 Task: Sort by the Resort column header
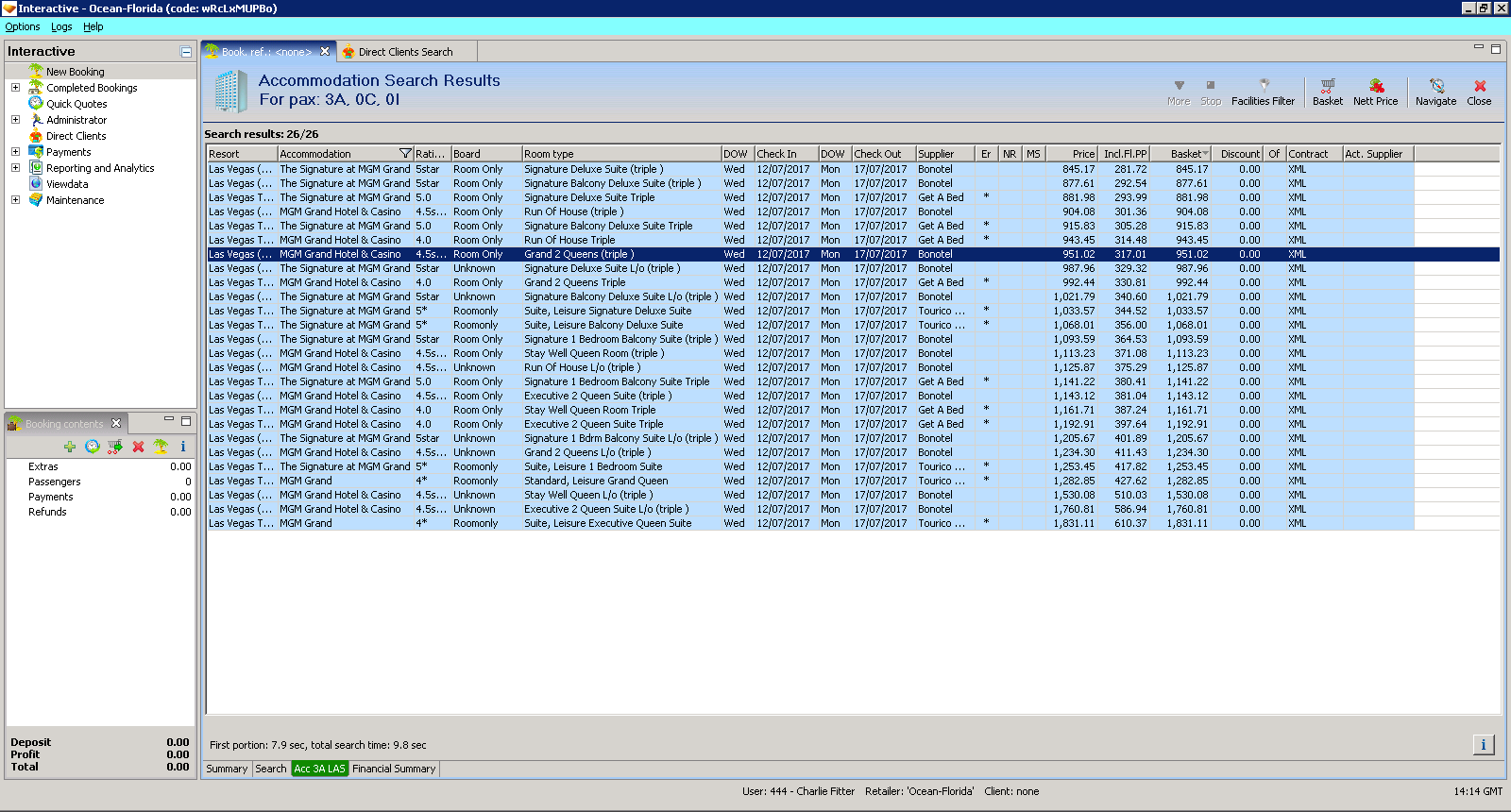[242, 154]
